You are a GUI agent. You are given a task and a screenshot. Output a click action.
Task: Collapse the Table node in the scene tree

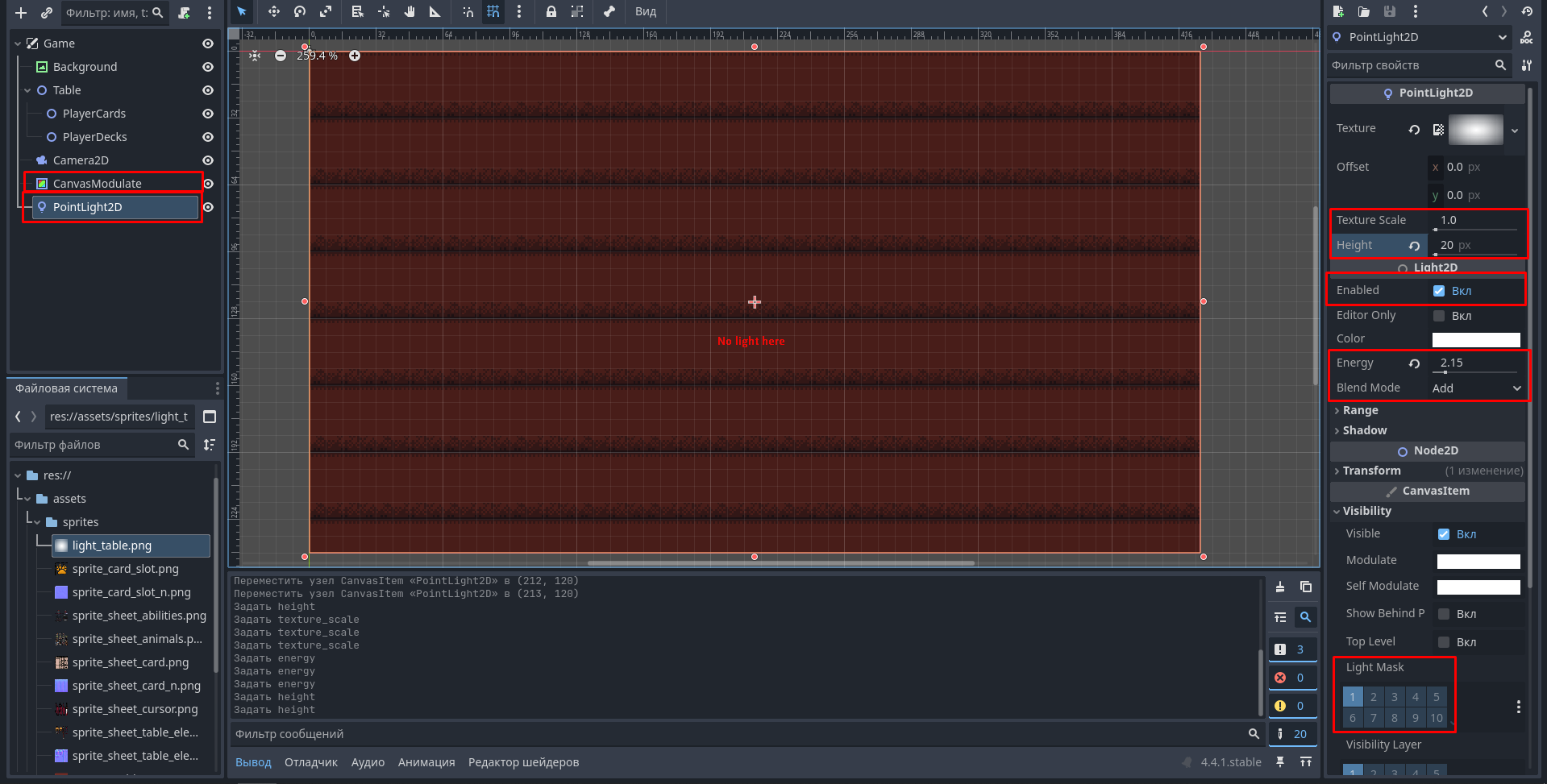pyautogui.click(x=27, y=90)
